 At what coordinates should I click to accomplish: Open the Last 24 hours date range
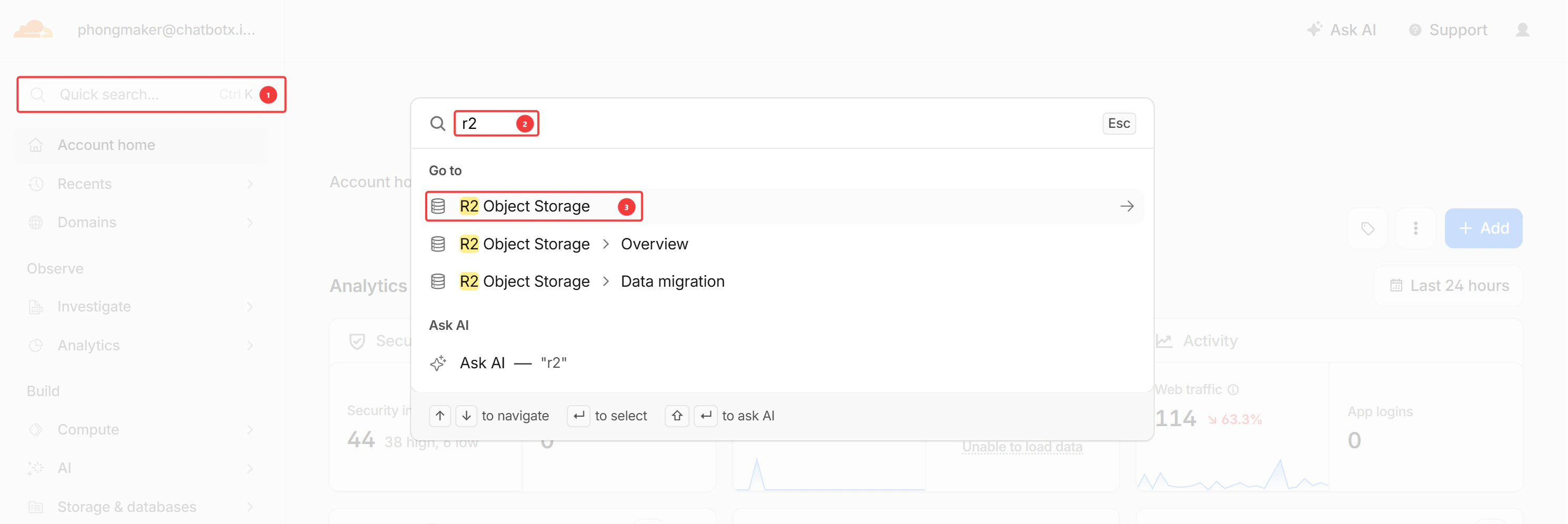click(x=1449, y=286)
